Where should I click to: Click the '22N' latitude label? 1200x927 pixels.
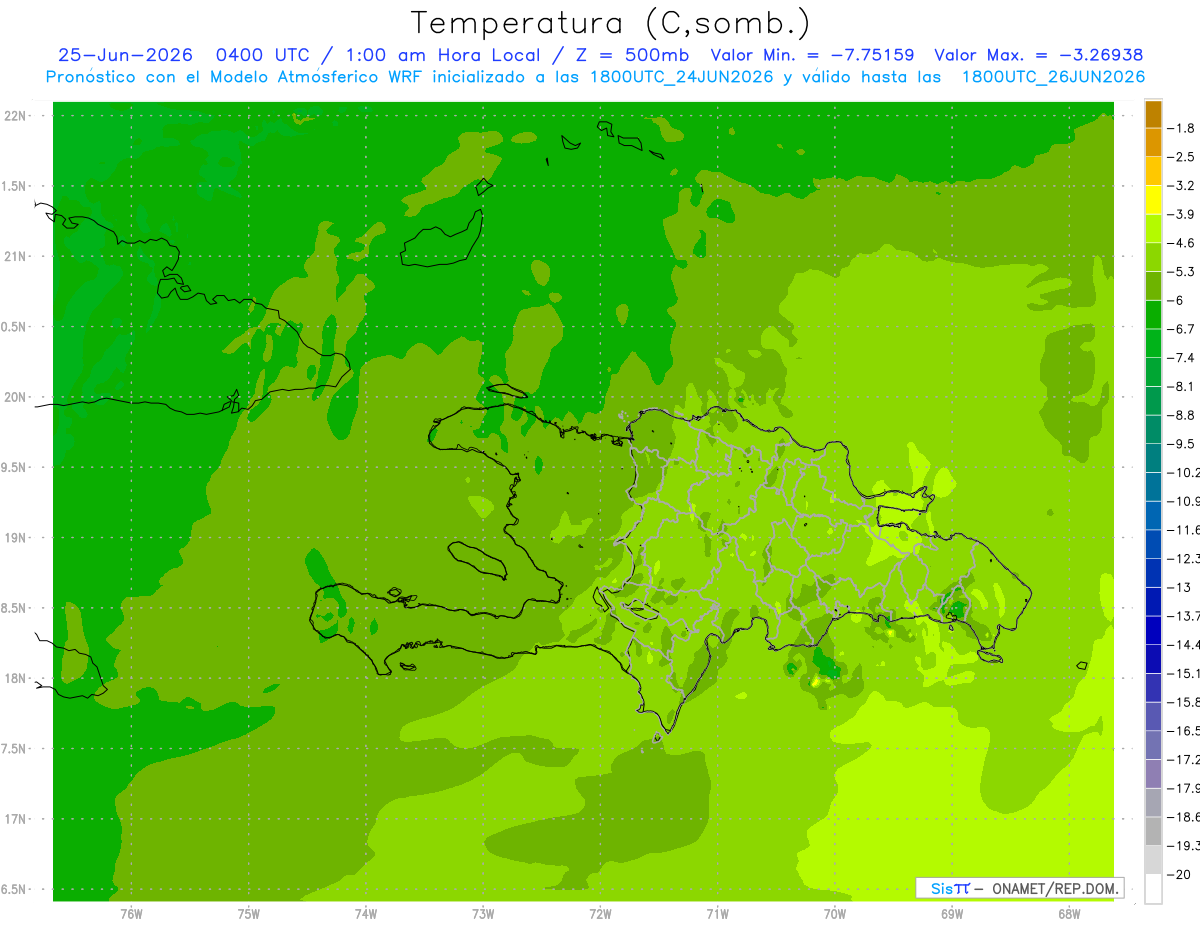pos(17,116)
